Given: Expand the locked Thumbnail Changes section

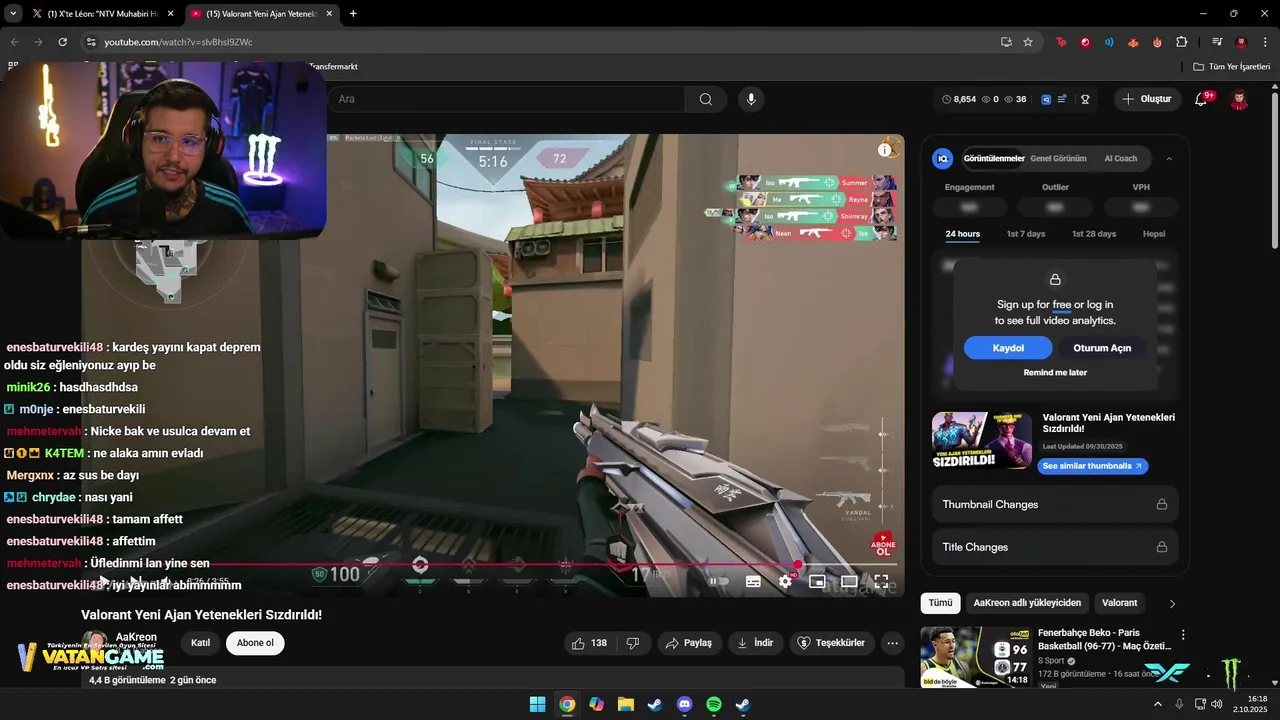Looking at the screenshot, I should [x=1055, y=504].
